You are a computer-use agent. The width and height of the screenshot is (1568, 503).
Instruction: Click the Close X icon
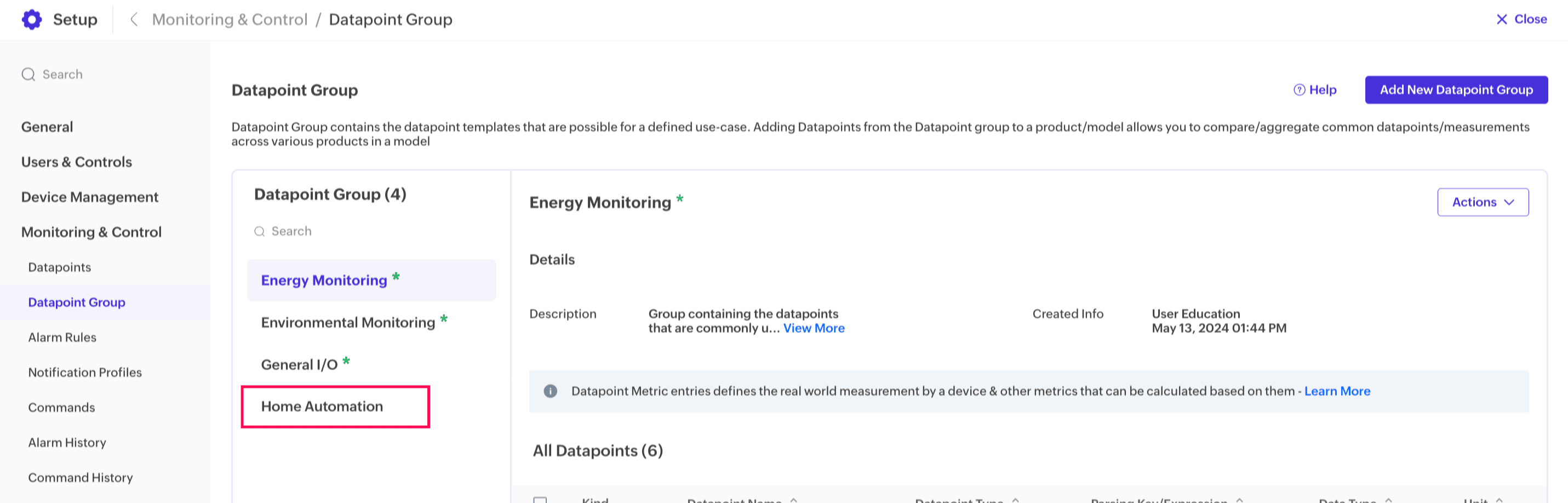[1502, 20]
